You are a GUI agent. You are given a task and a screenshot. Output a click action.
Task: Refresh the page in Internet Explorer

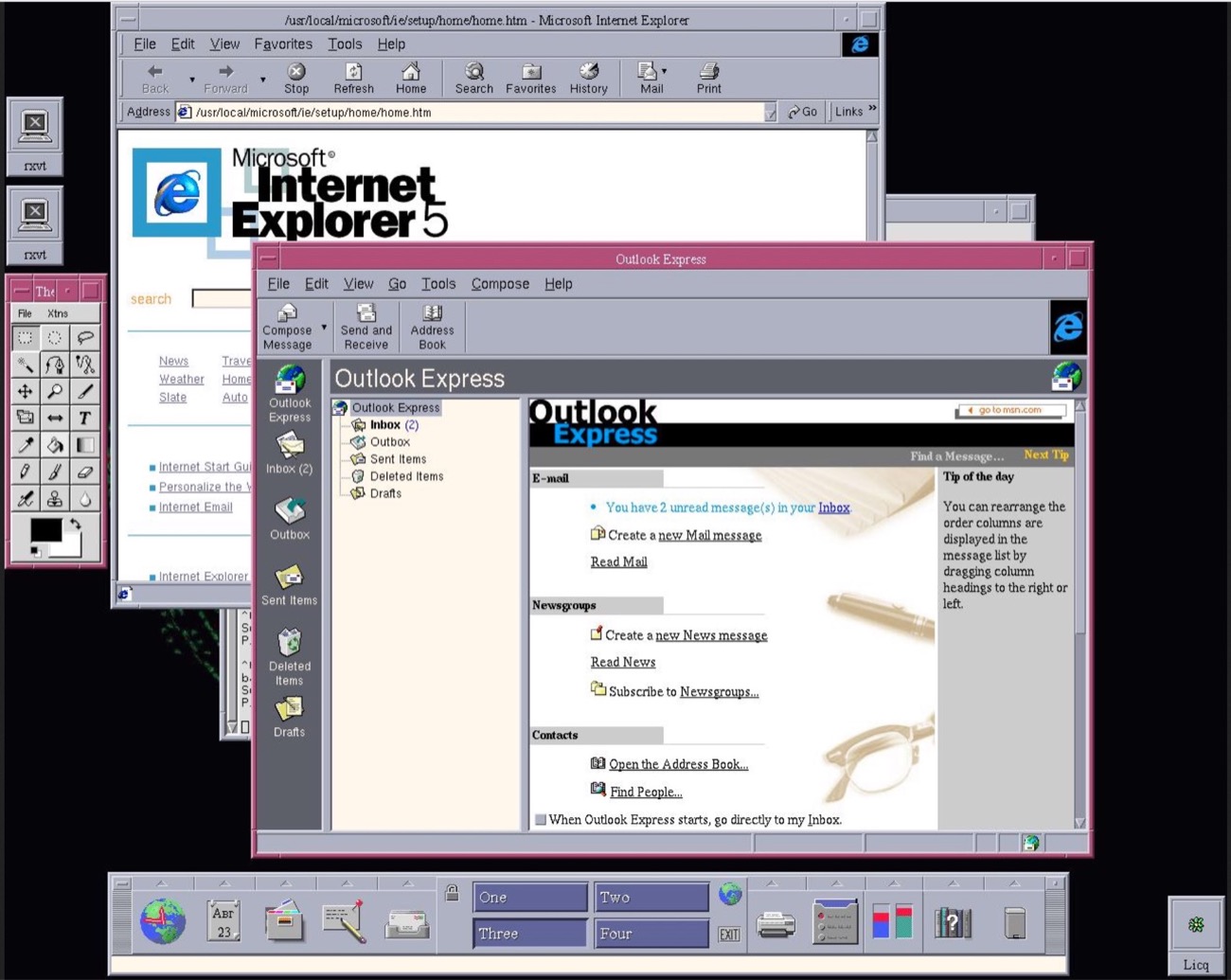353,79
